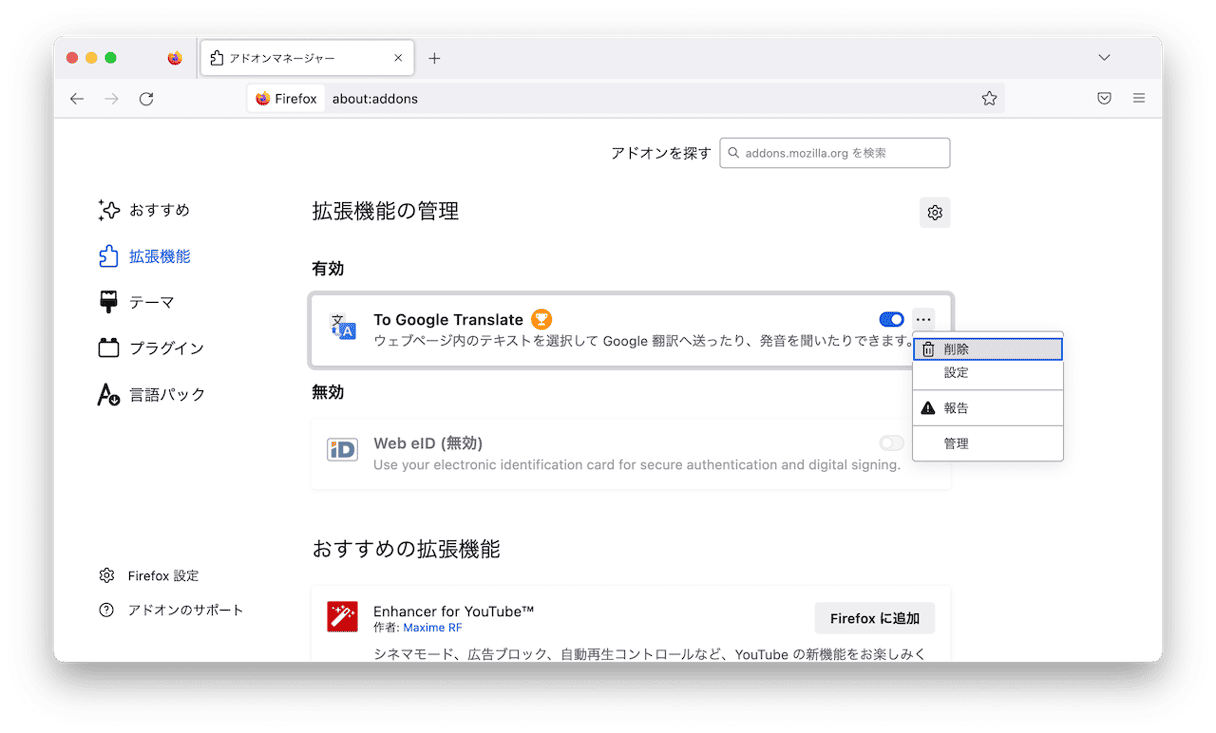1216x733 pixels.
Task: Click the recommended trophy badge
Action: coord(541,319)
